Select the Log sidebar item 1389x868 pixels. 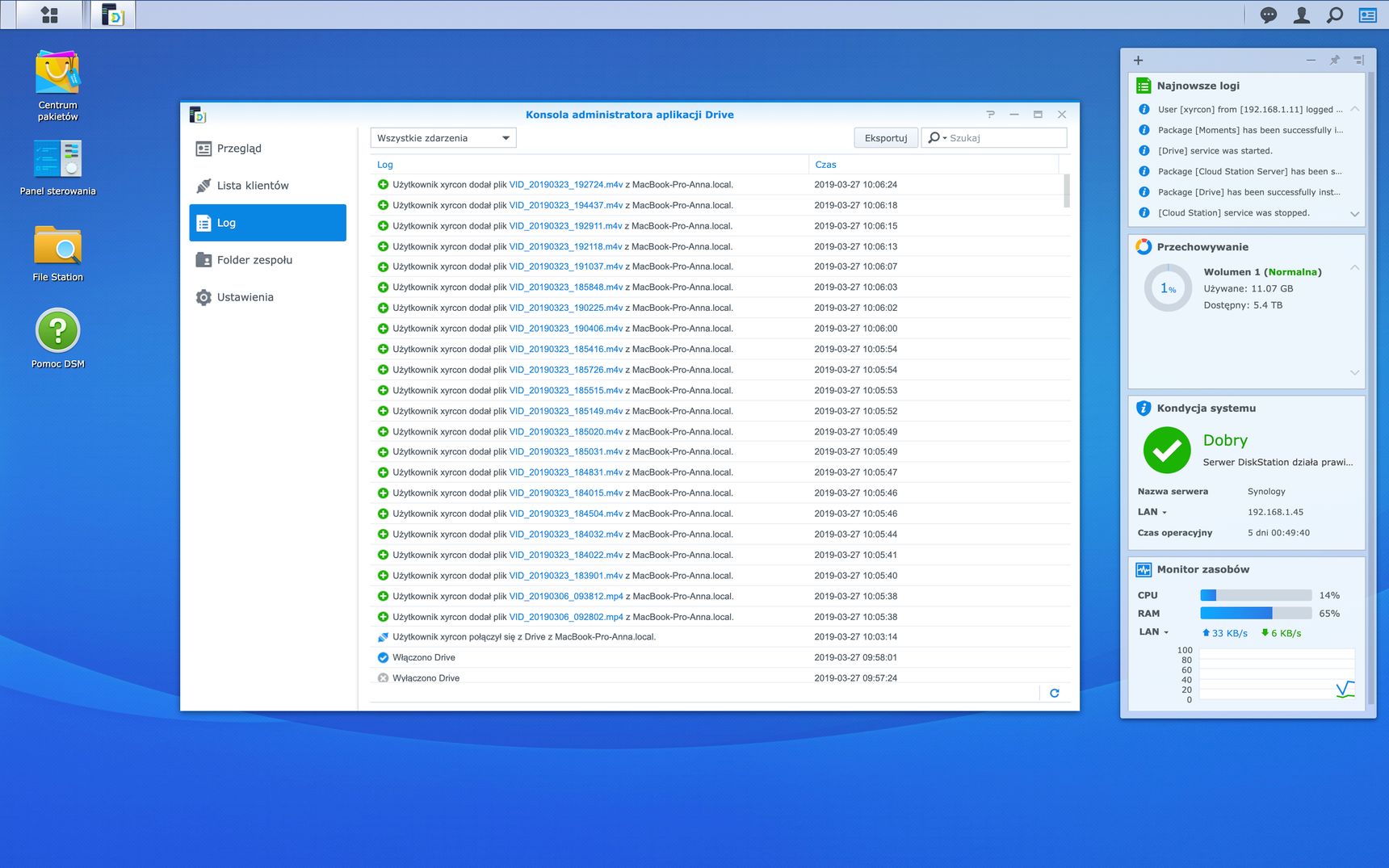pyautogui.click(x=267, y=223)
